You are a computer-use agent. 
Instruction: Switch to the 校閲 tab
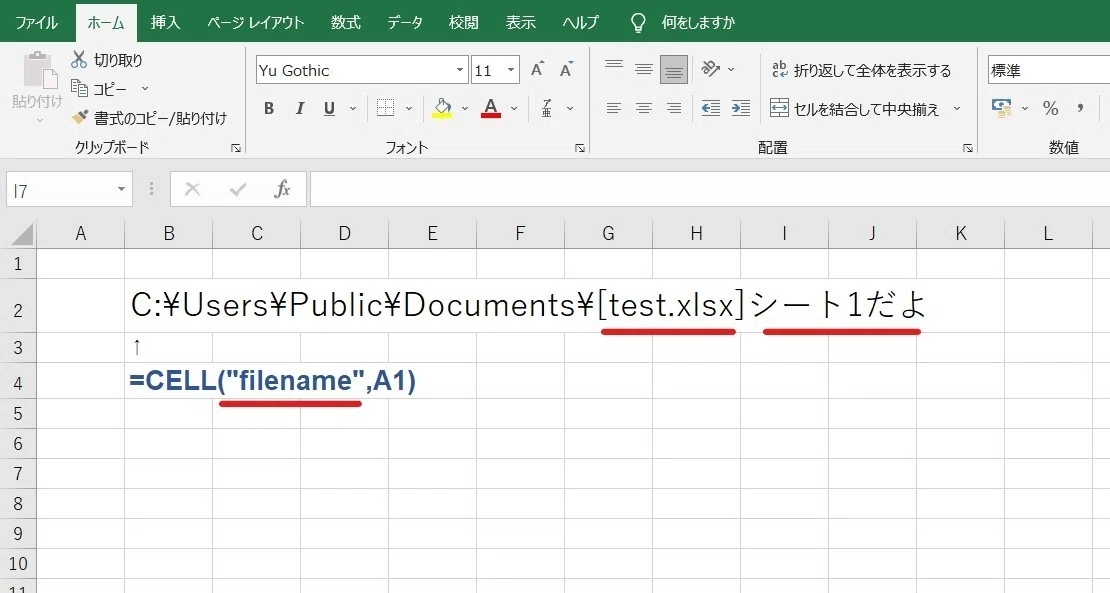click(x=464, y=23)
